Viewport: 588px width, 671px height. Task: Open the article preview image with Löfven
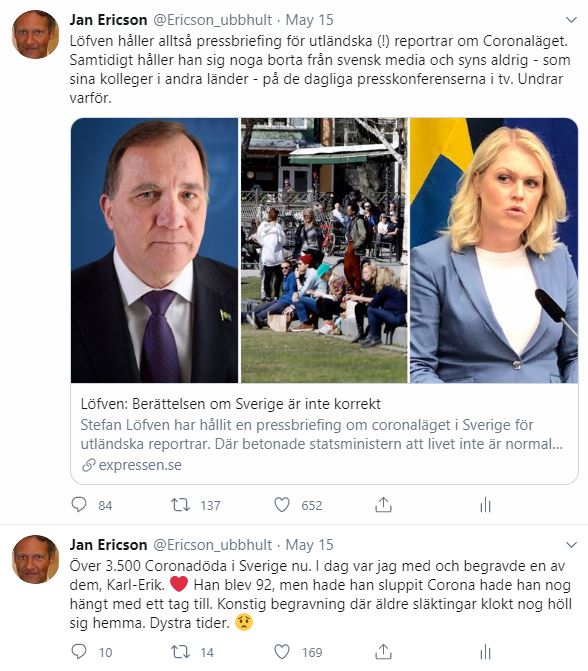tap(154, 250)
